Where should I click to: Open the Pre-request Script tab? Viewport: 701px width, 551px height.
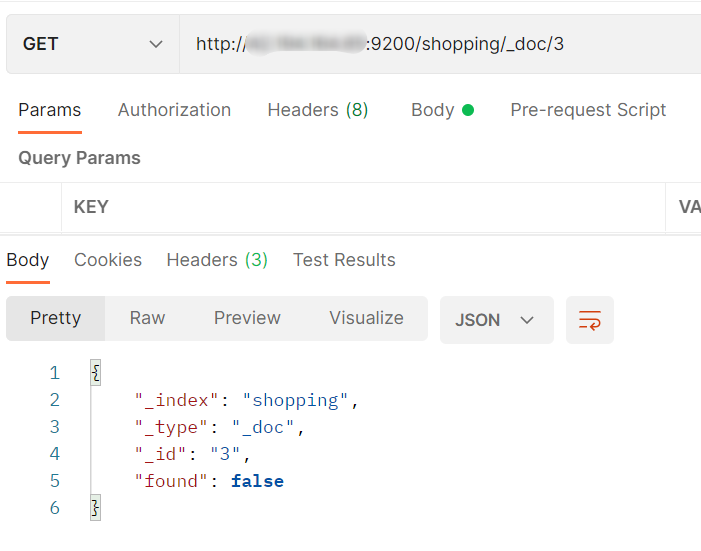pyautogui.click(x=588, y=110)
